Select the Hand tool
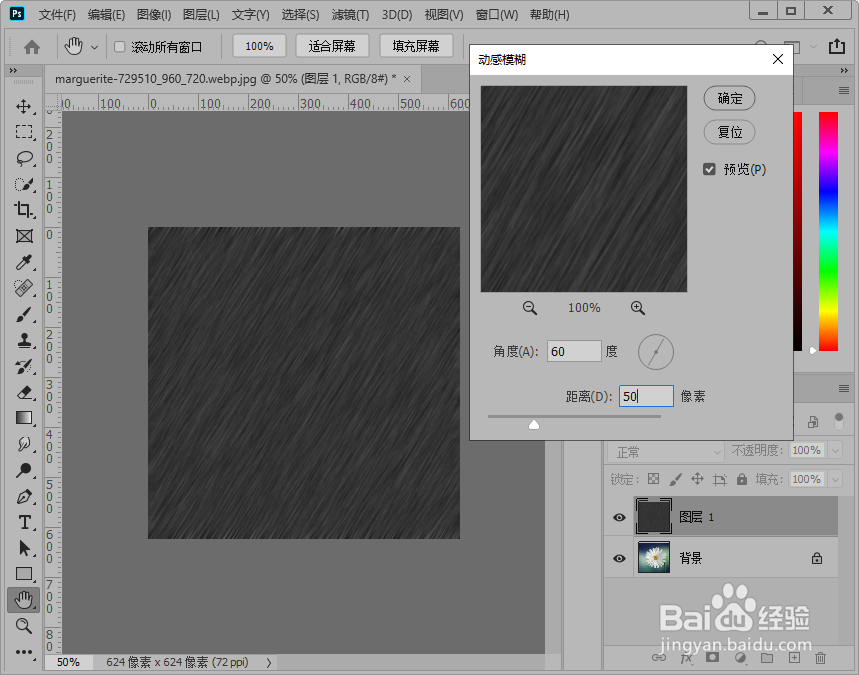 23,599
